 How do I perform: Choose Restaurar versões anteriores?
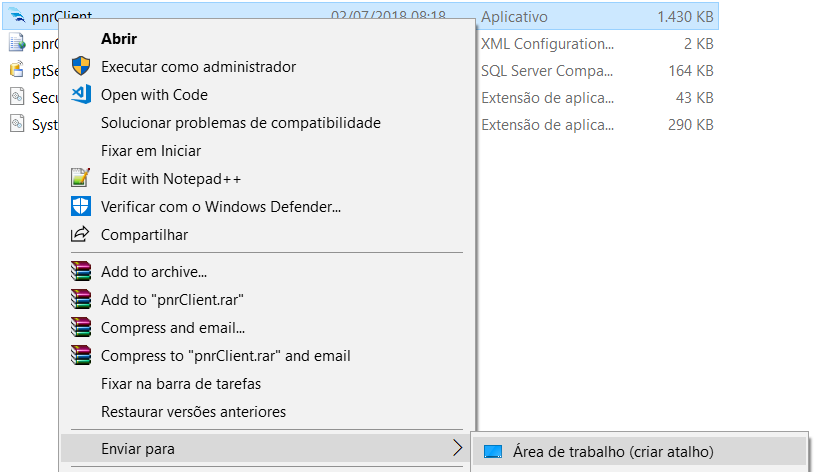point(193,412)
